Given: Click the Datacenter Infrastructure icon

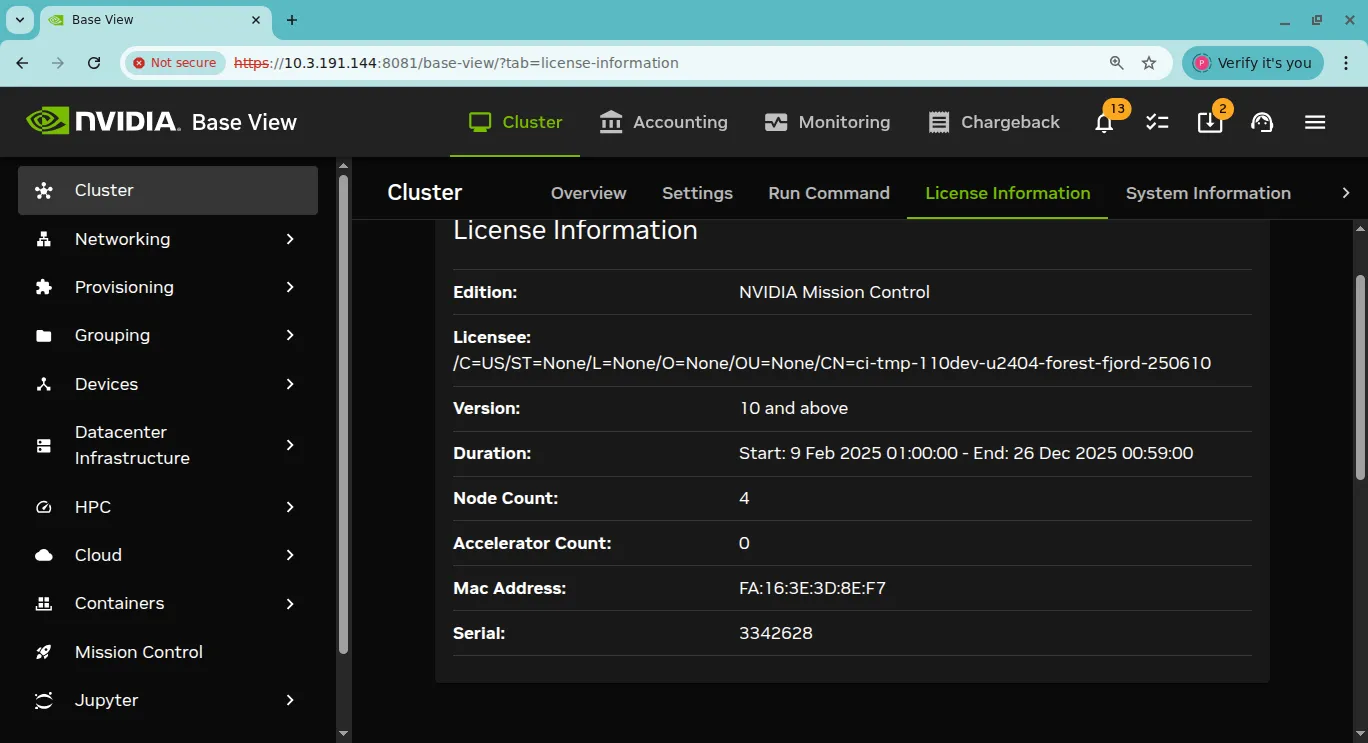Looking at the screenshot, I should pos(44,445).
